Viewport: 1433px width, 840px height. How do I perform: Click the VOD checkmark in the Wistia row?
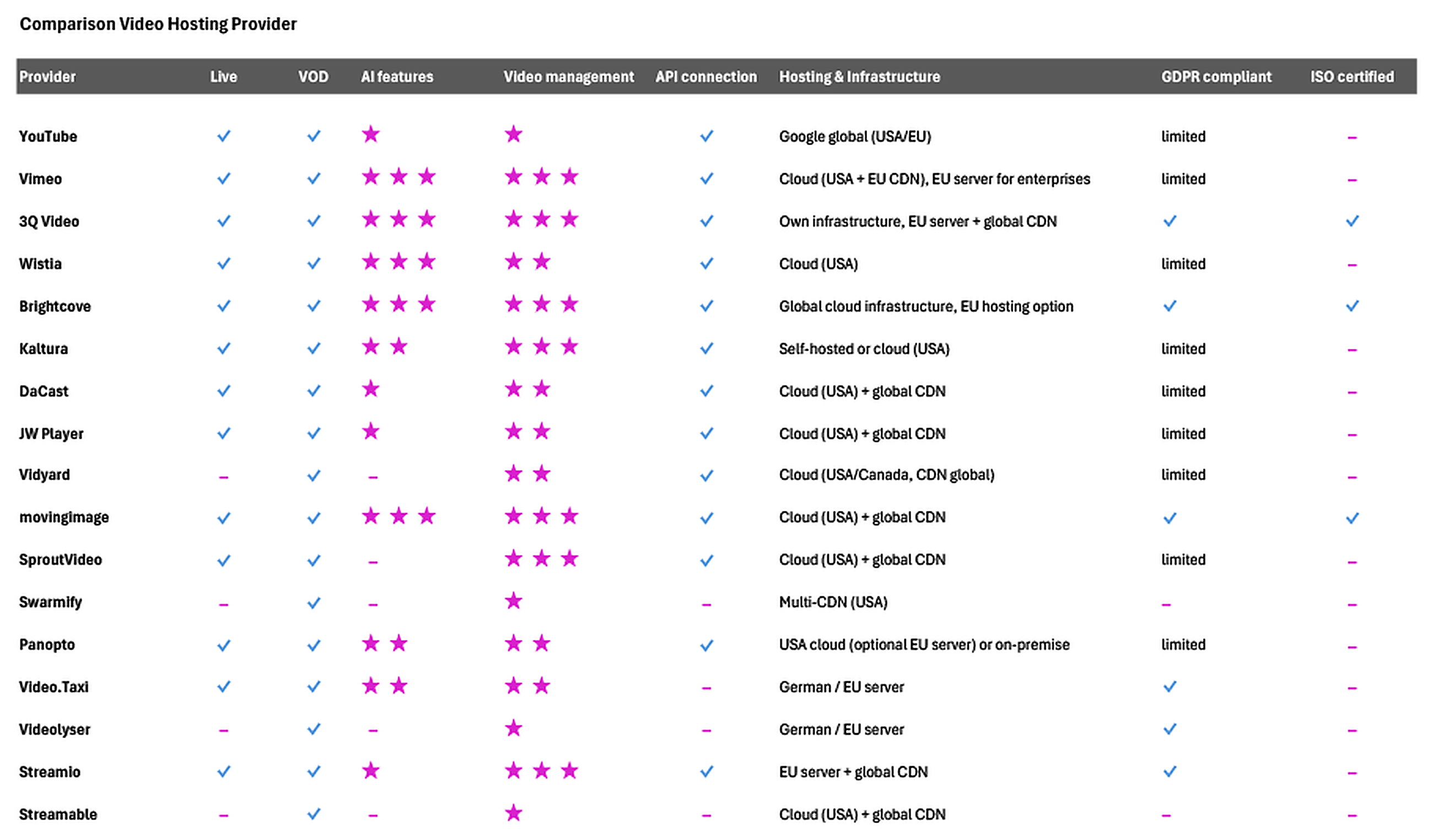pyautogui.click(x=313, y=263)
